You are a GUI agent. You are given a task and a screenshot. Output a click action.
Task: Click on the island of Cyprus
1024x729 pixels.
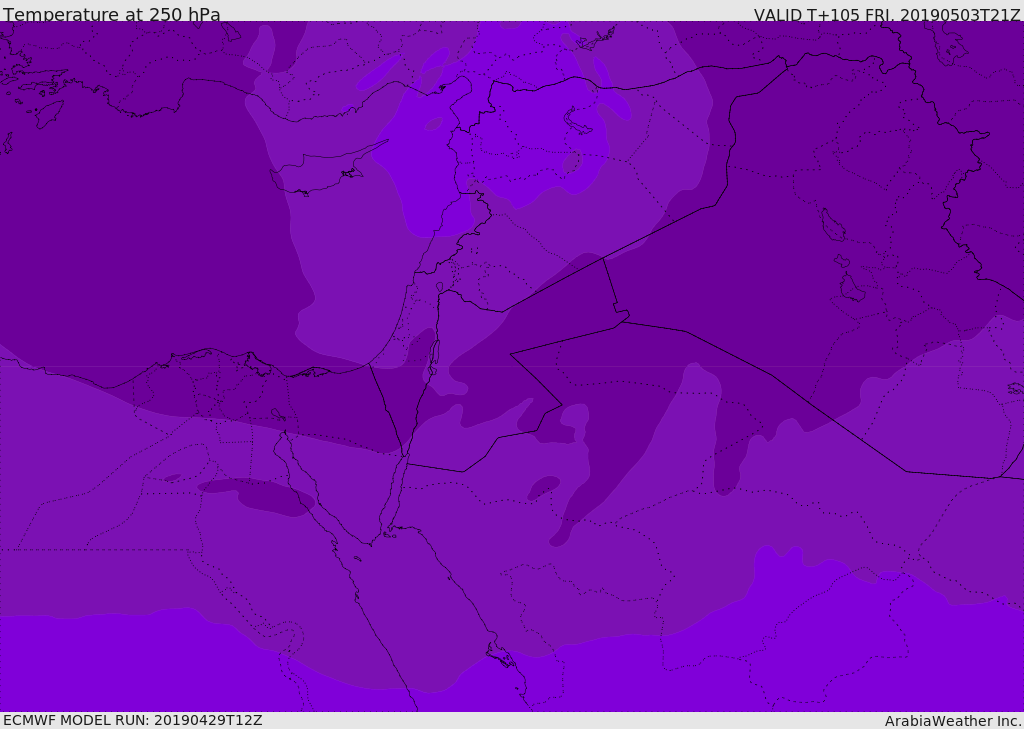tap(320, 176)
